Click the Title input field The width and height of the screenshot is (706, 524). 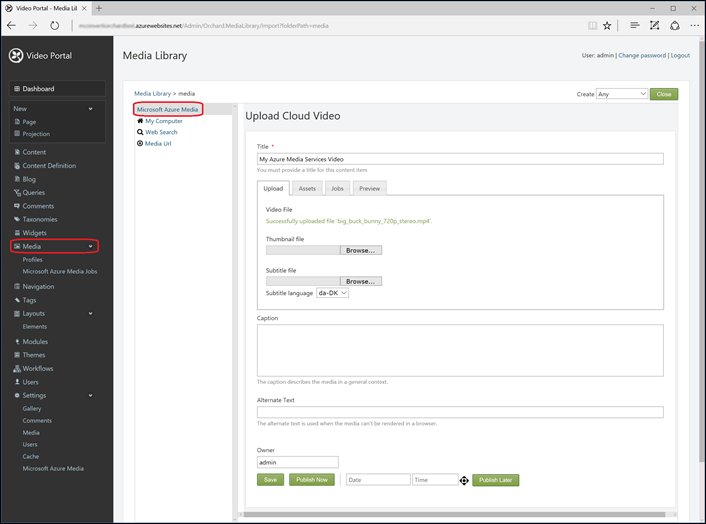click(460, 159)
